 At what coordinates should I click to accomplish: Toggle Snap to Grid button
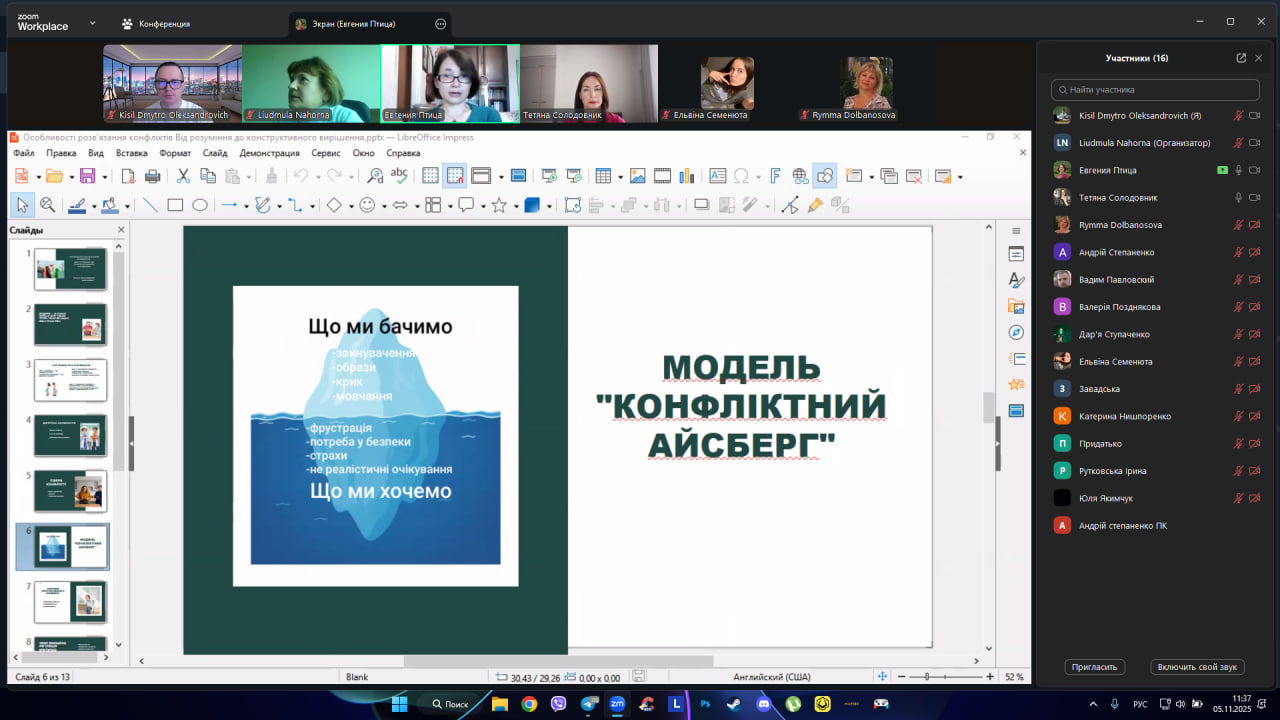point(455,176)
